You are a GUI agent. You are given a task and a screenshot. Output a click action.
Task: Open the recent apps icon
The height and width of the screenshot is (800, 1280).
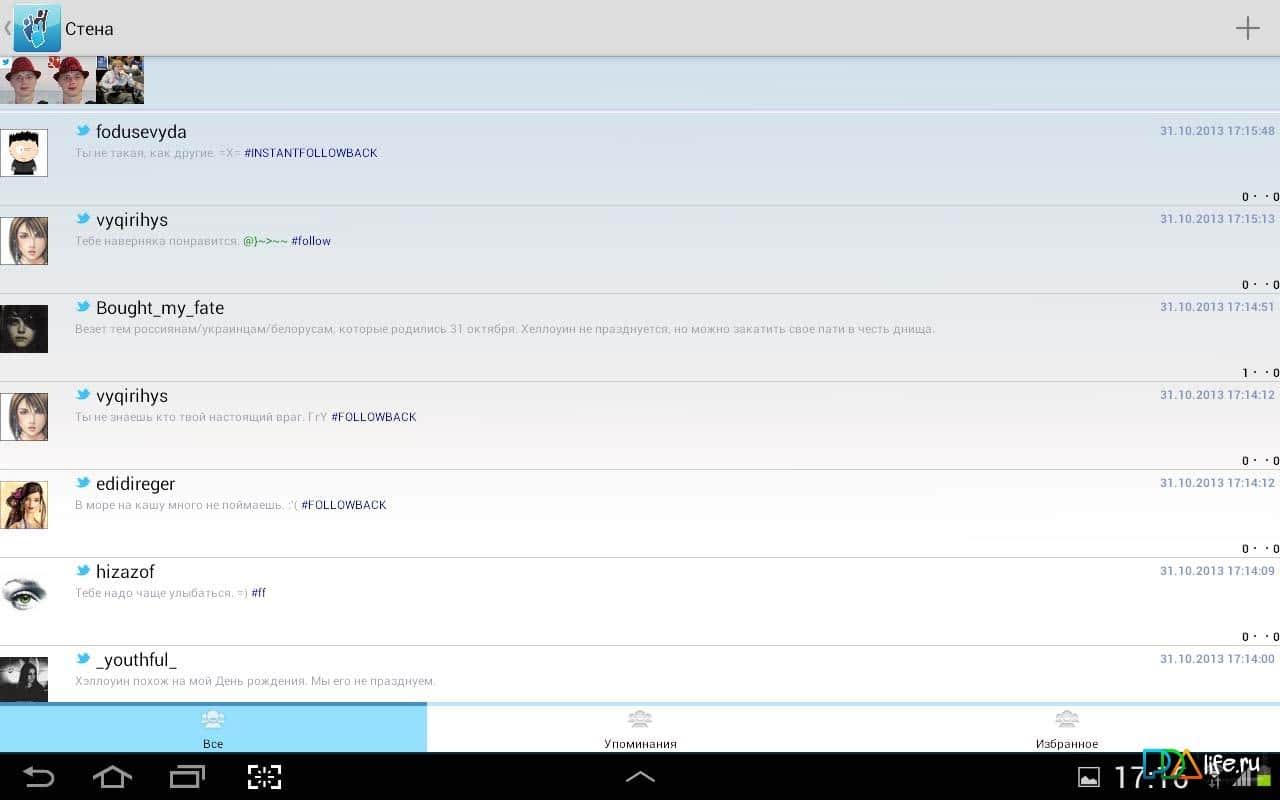pyautogui.click(x=187, y=777)
